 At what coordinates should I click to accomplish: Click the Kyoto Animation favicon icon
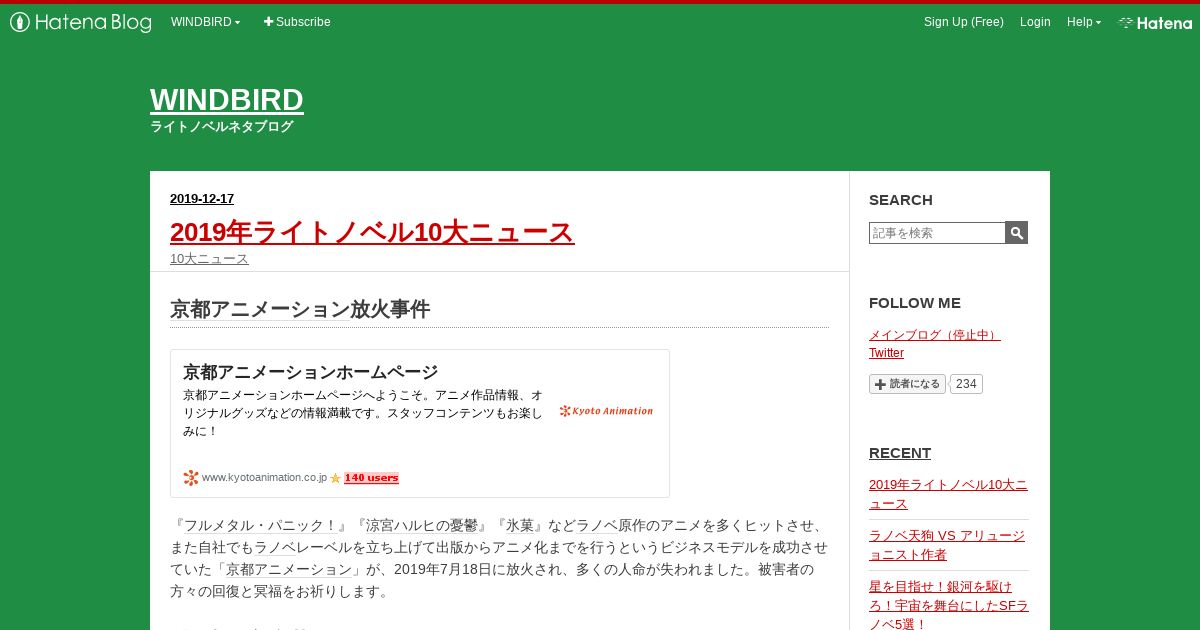click(191, 478)
